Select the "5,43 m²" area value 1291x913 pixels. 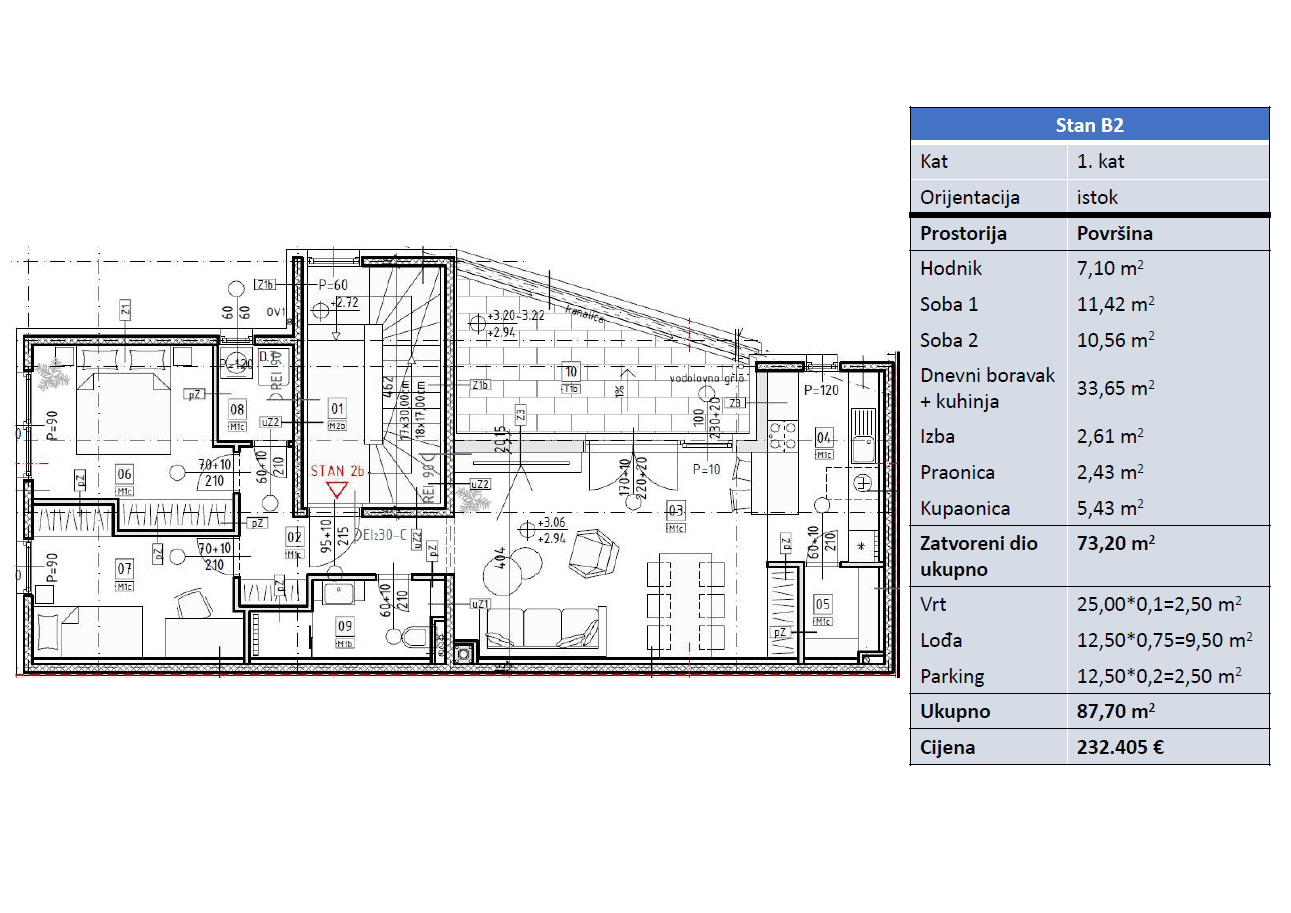pyautogui.click(x=1111, y=508)
